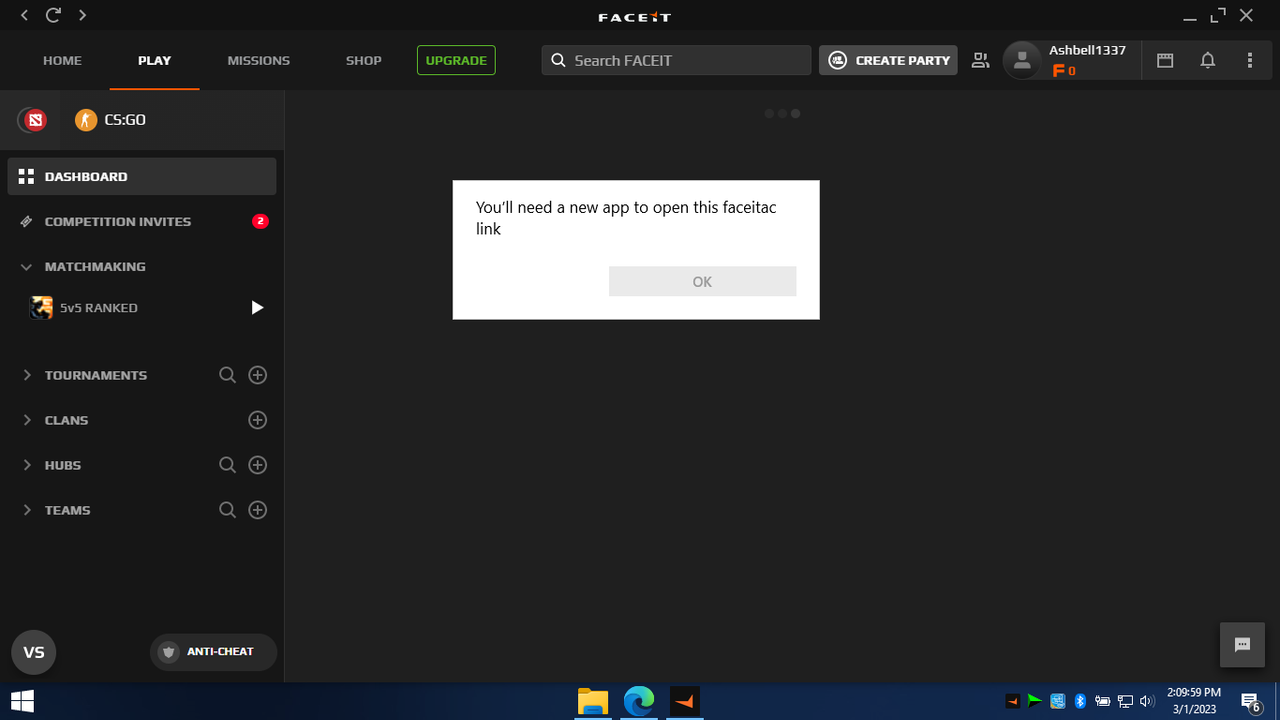This screenshot has width=1280, height=720.
Task: Create a tournament with the plus icon
Action: tap(257, 375)
